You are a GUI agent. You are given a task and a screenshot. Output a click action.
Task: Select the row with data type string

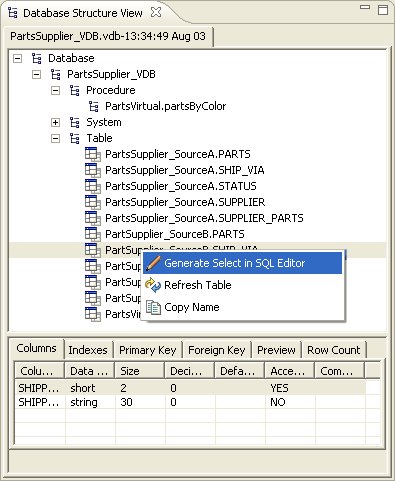click(x=190, y=402)
